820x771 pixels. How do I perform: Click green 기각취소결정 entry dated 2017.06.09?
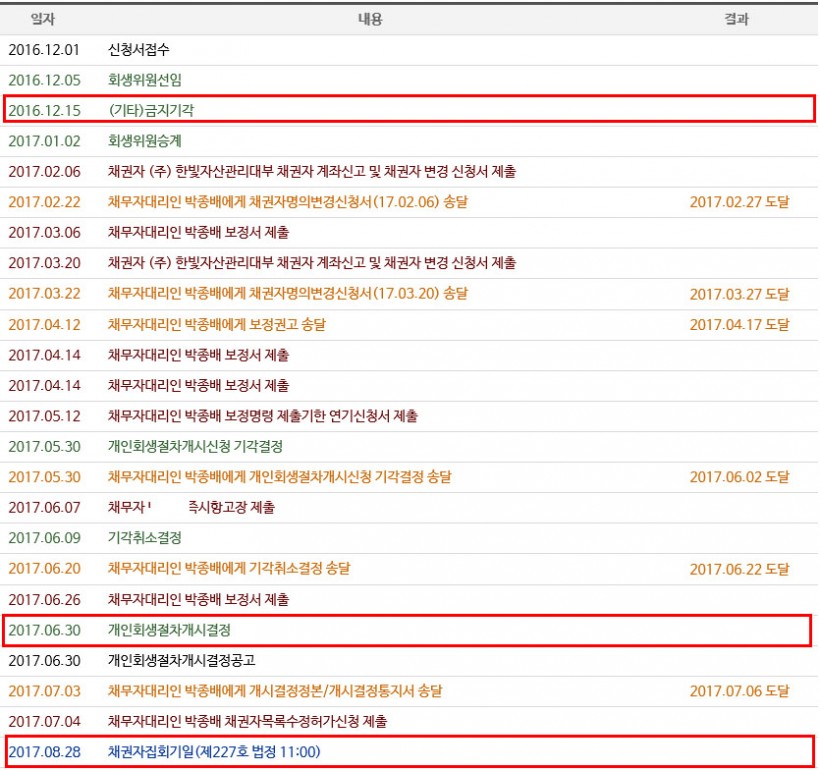point(145,538)
